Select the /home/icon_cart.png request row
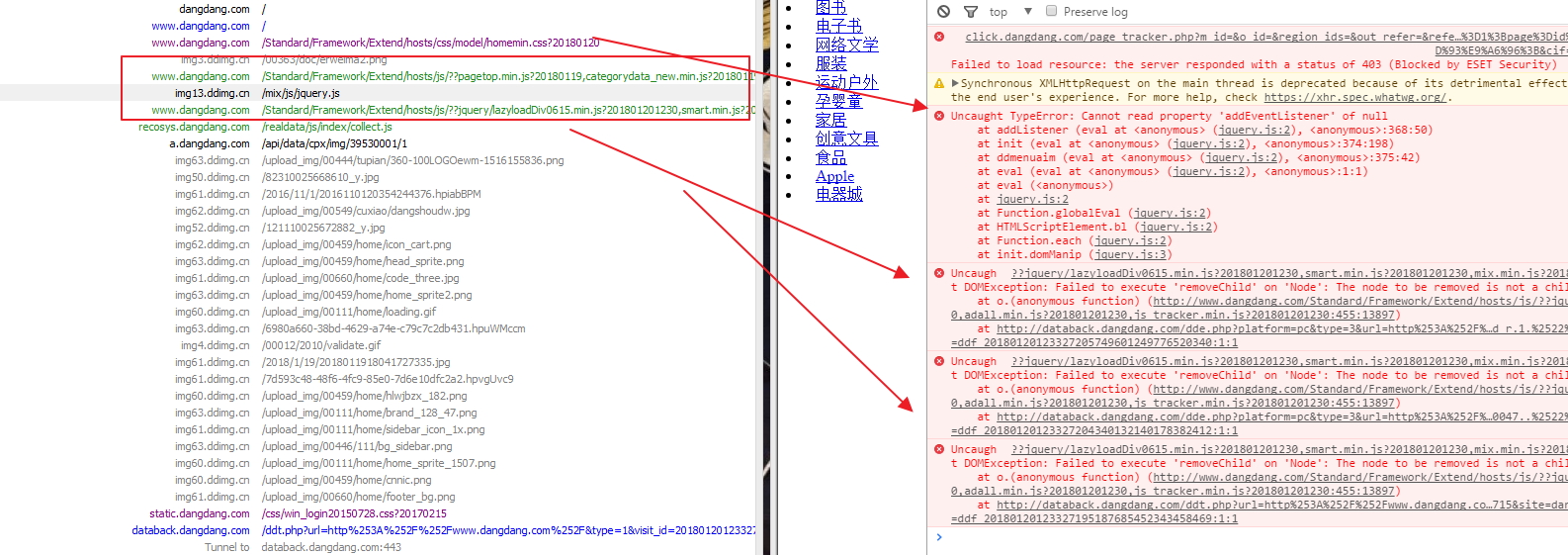 click(378, 244)
